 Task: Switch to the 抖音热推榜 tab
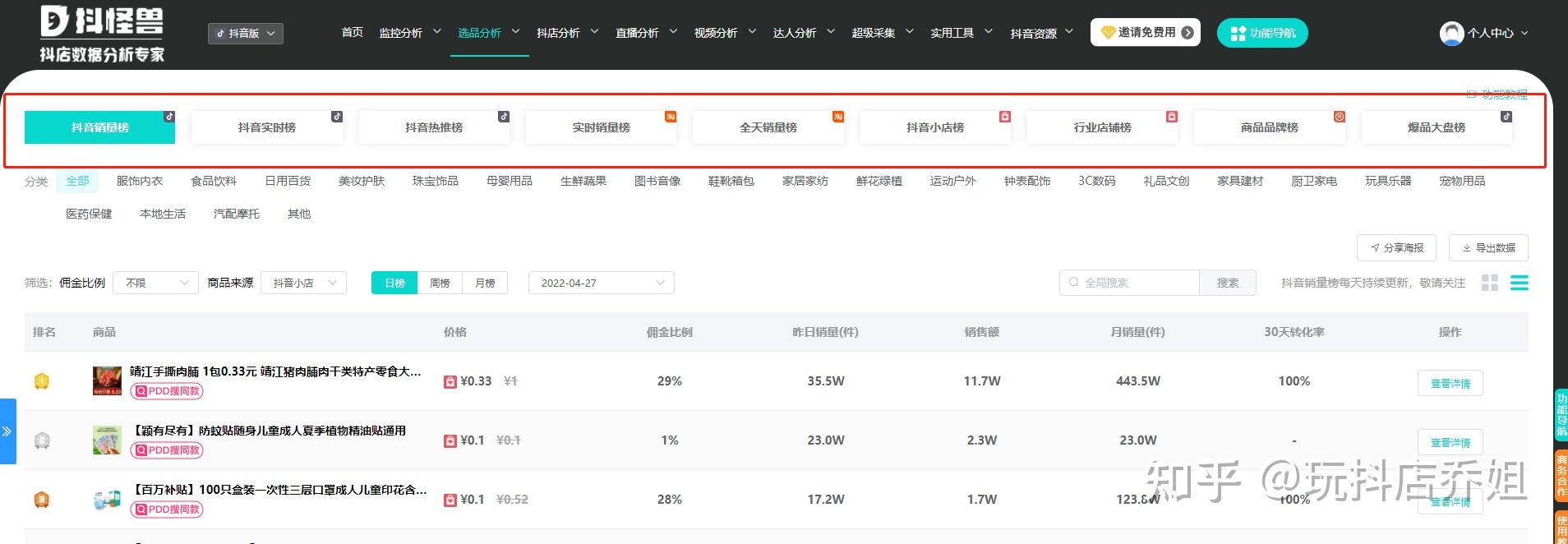pos(434,127)
